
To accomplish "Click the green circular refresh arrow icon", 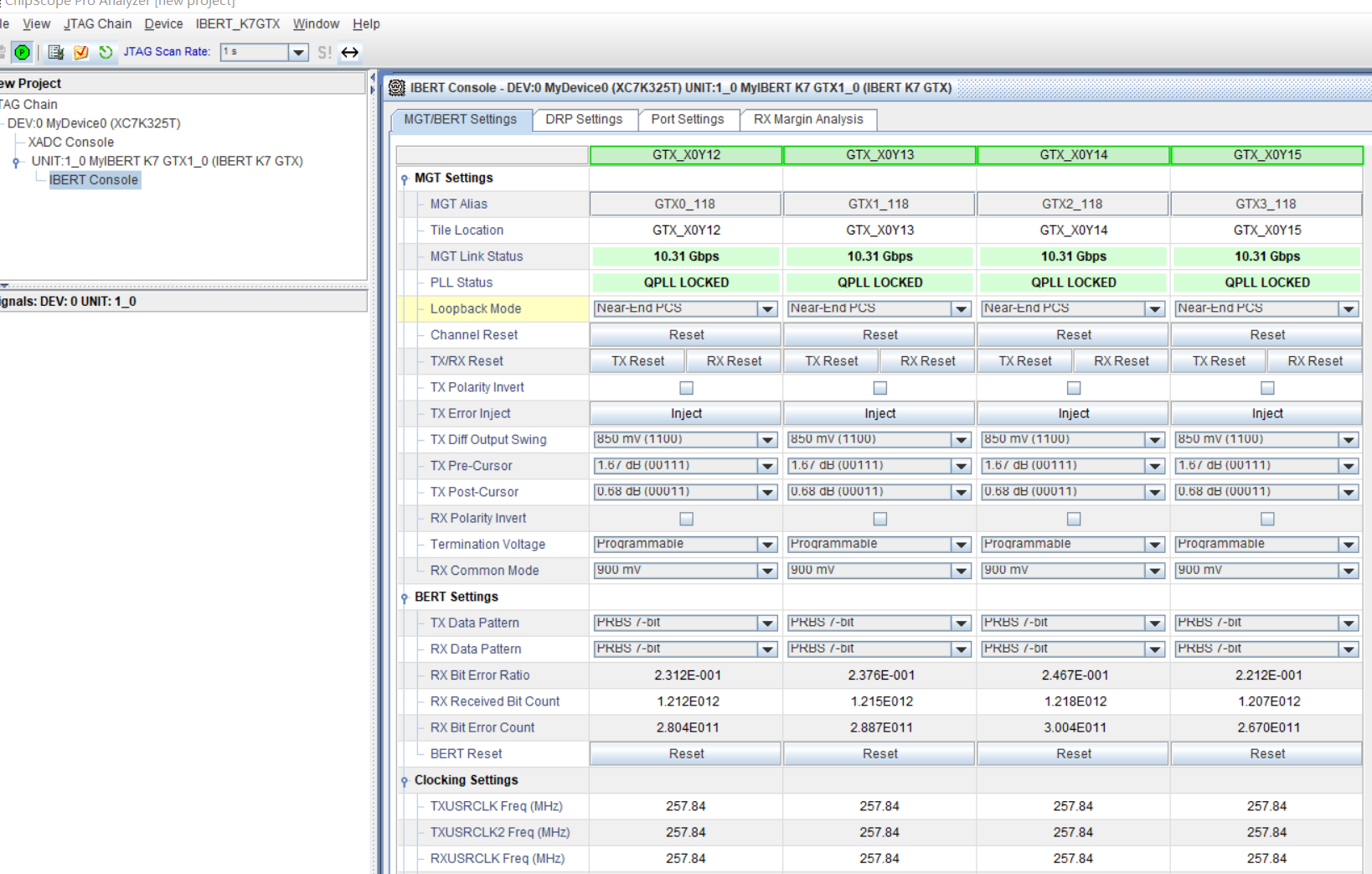I will 106,52.
